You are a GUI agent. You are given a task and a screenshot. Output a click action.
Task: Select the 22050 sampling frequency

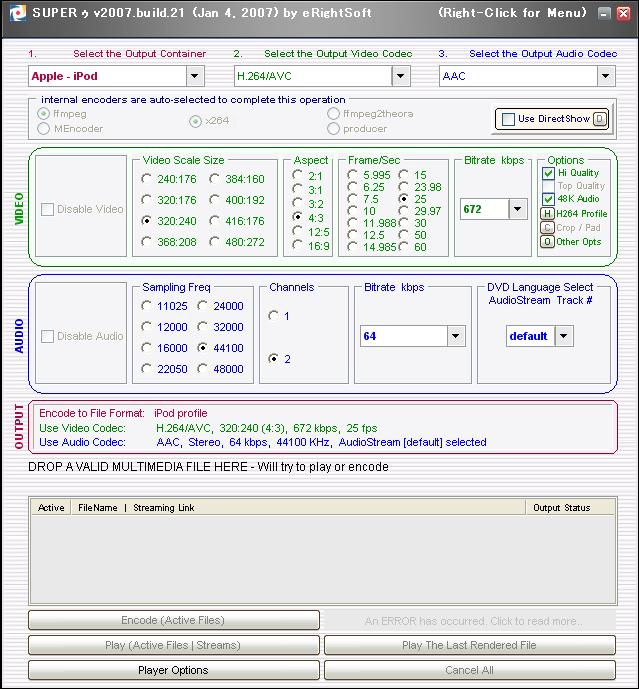tap(146, 369)
